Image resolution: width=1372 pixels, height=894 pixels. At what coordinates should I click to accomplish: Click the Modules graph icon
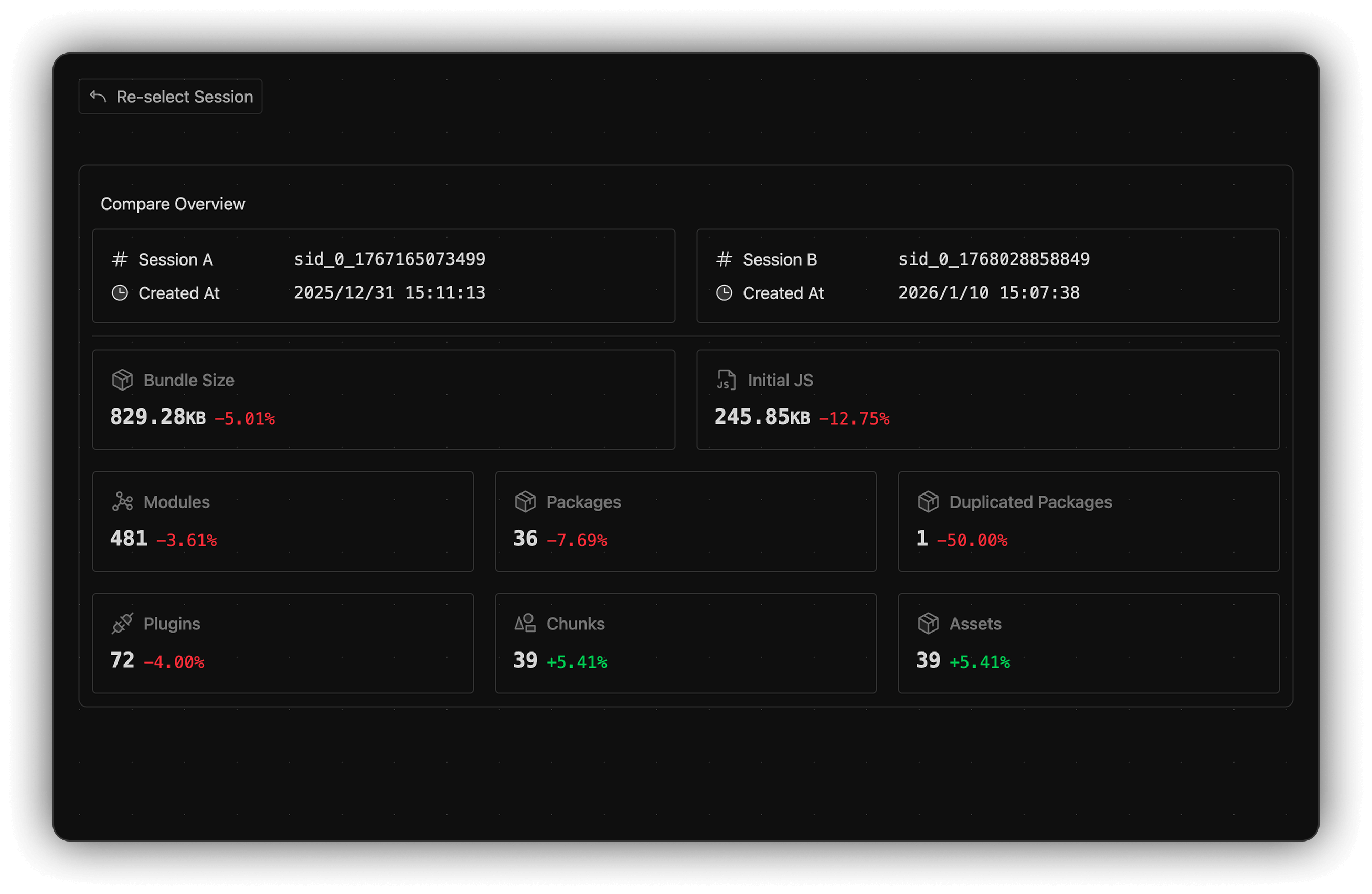(x=122, y=502)
